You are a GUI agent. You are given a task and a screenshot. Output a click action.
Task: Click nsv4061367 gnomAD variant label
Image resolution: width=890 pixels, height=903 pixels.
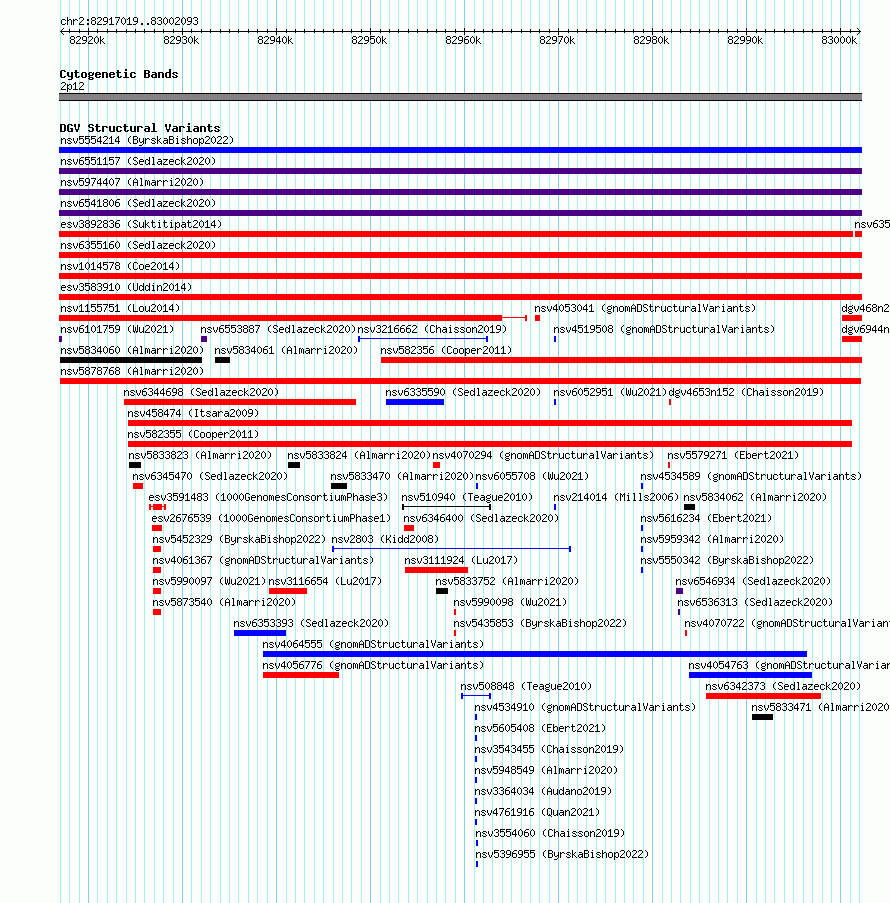[x=263, y=561]
